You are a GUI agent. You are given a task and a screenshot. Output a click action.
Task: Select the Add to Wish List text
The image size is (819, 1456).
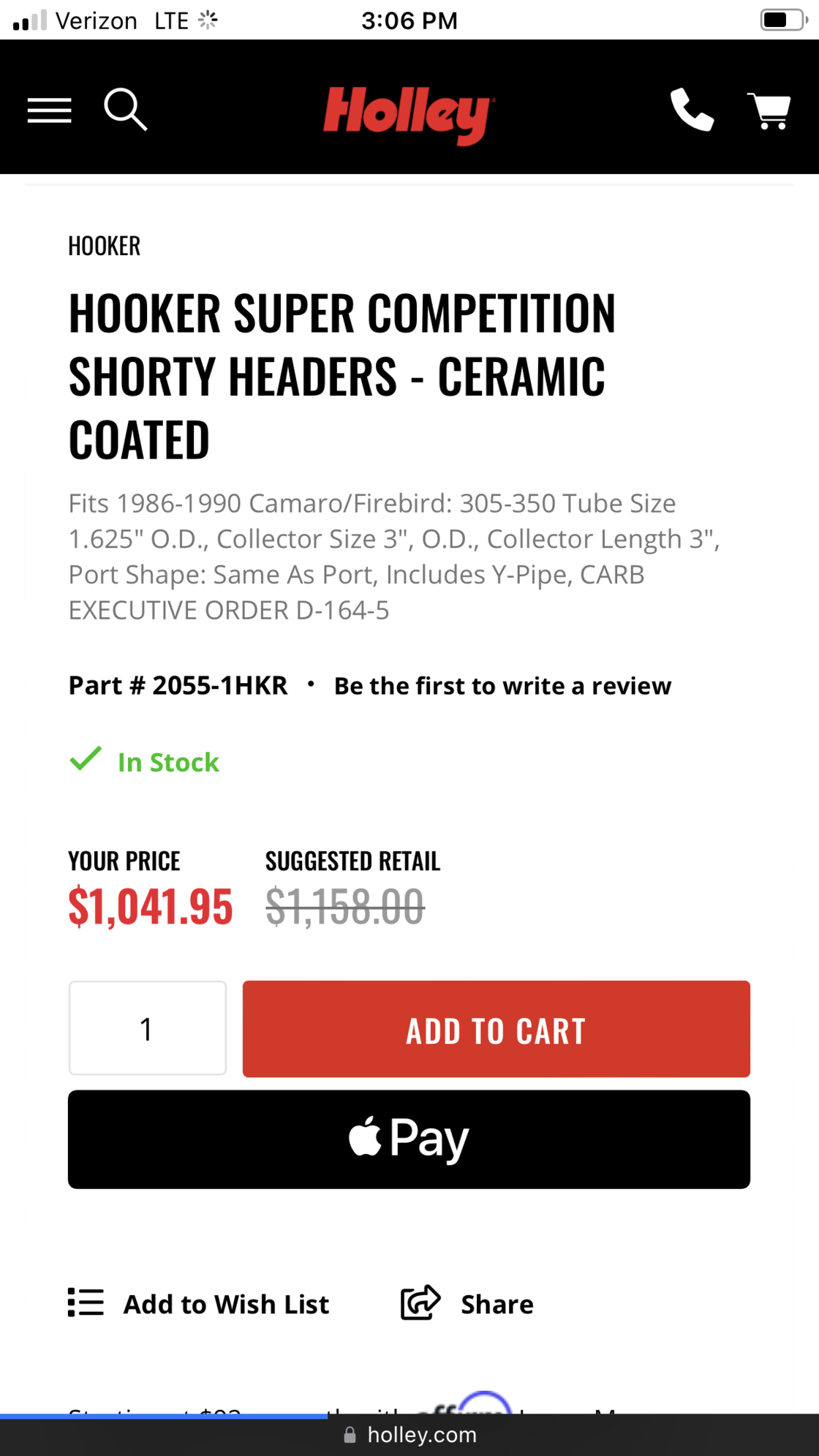[226, 1304]
